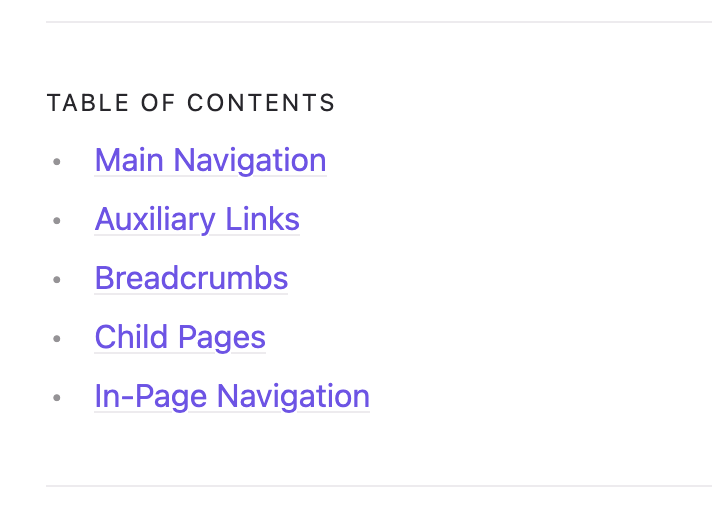Viewport: 712px width, 520px height.
Task: Click the bullet beside Auxiliary Links
Action: pyautogui.click(x=57, y=220)
